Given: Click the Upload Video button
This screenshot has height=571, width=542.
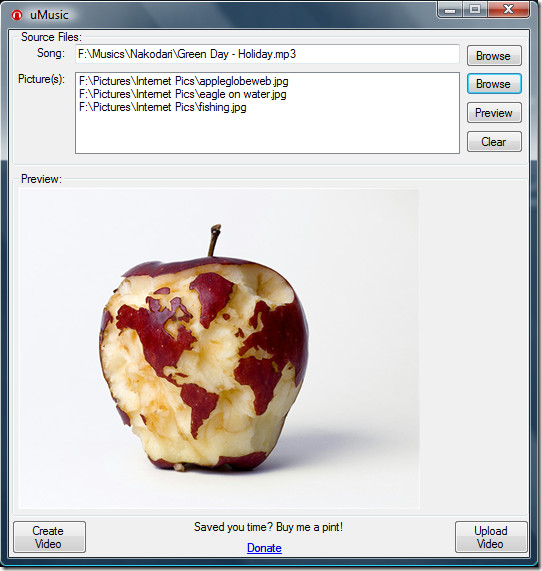Looking at the screenshot, I should (491, 537).
